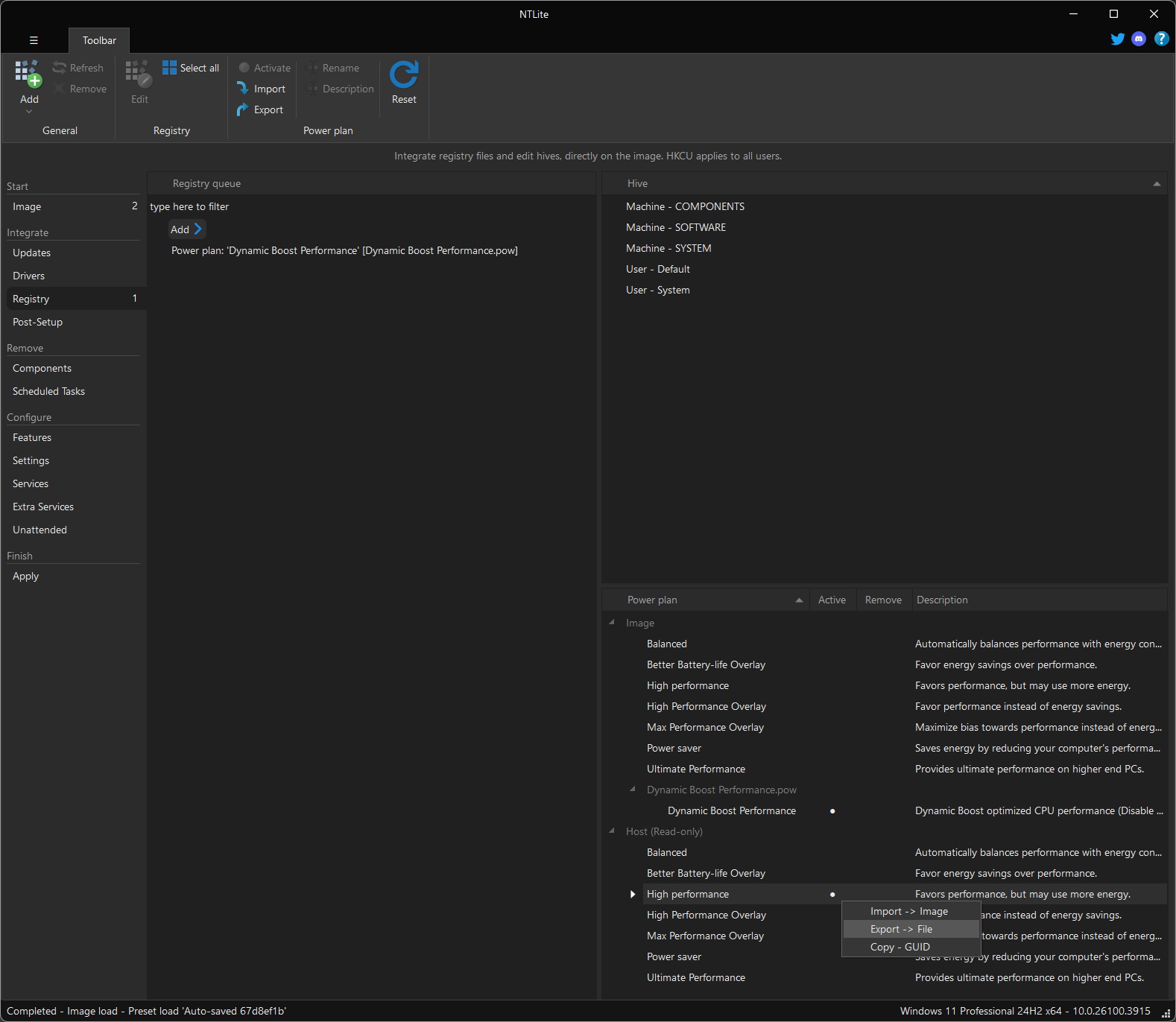This screenshot has height=1022, width=1176.
Task: Click the Add registry icon
Action: point(28,74)
